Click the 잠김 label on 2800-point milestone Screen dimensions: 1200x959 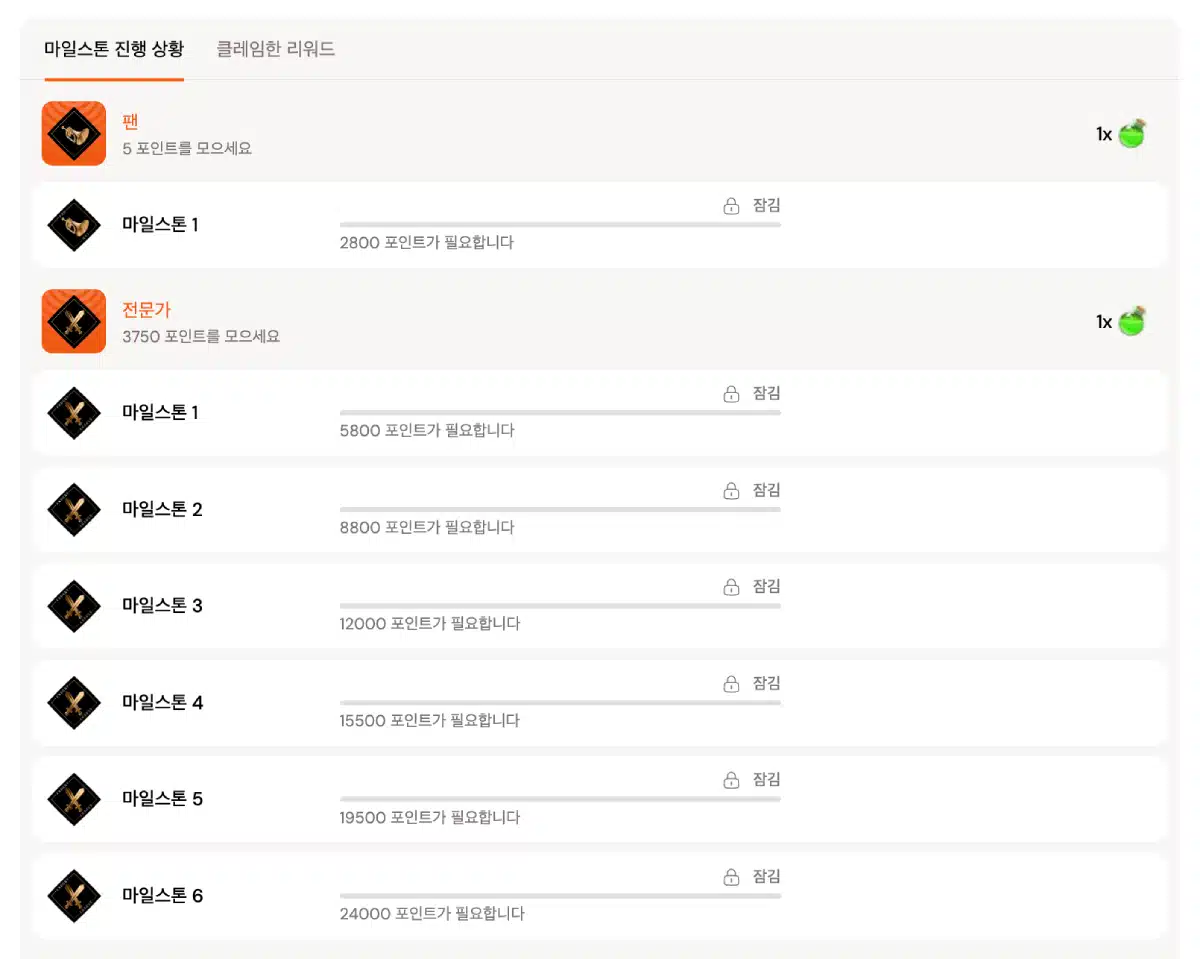click(x=766, y=206)
